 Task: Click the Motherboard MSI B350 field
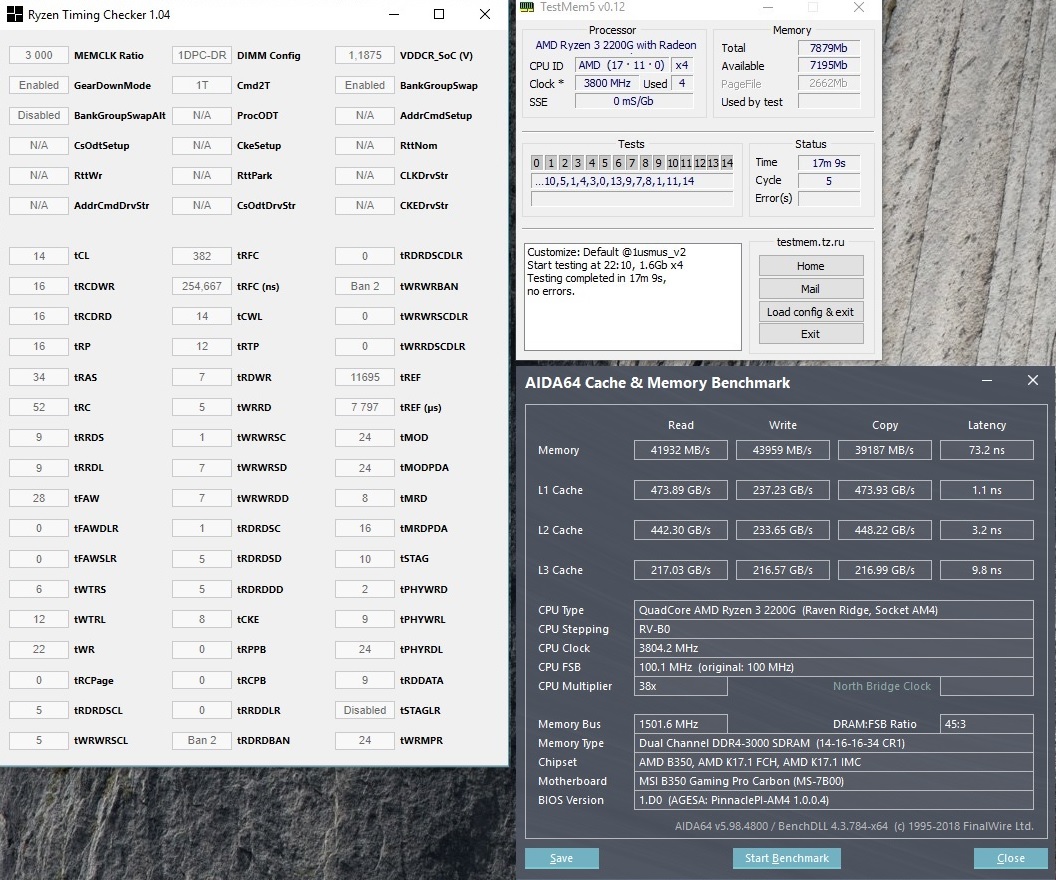pyautogui.click(x=834, y=781)
